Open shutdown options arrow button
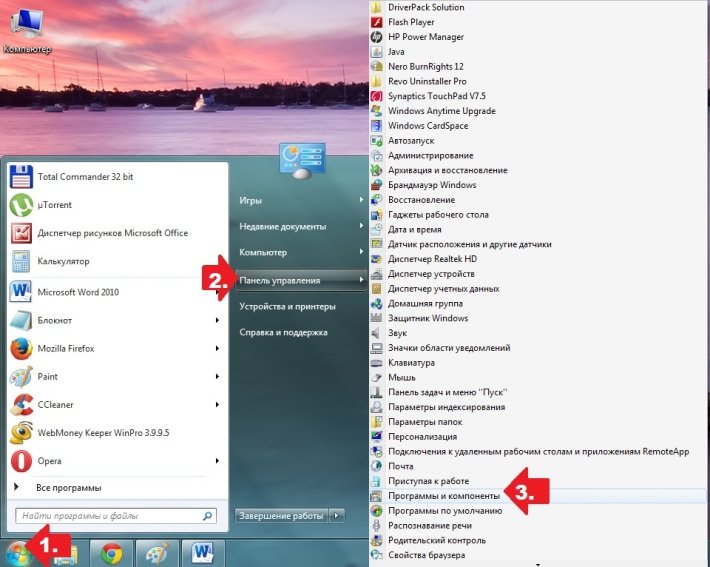 click(x=336, y=515)
